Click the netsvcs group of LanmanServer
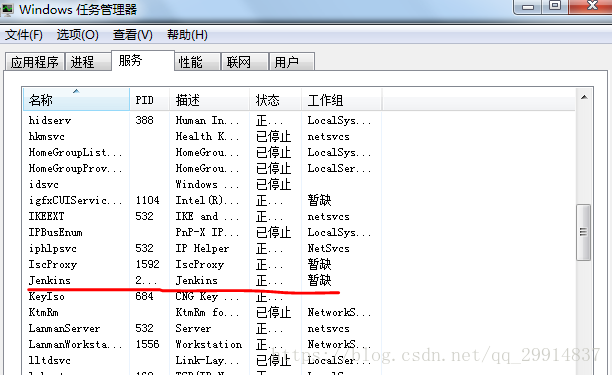Screen dimensions: 612x375 (x=329, y=329)
